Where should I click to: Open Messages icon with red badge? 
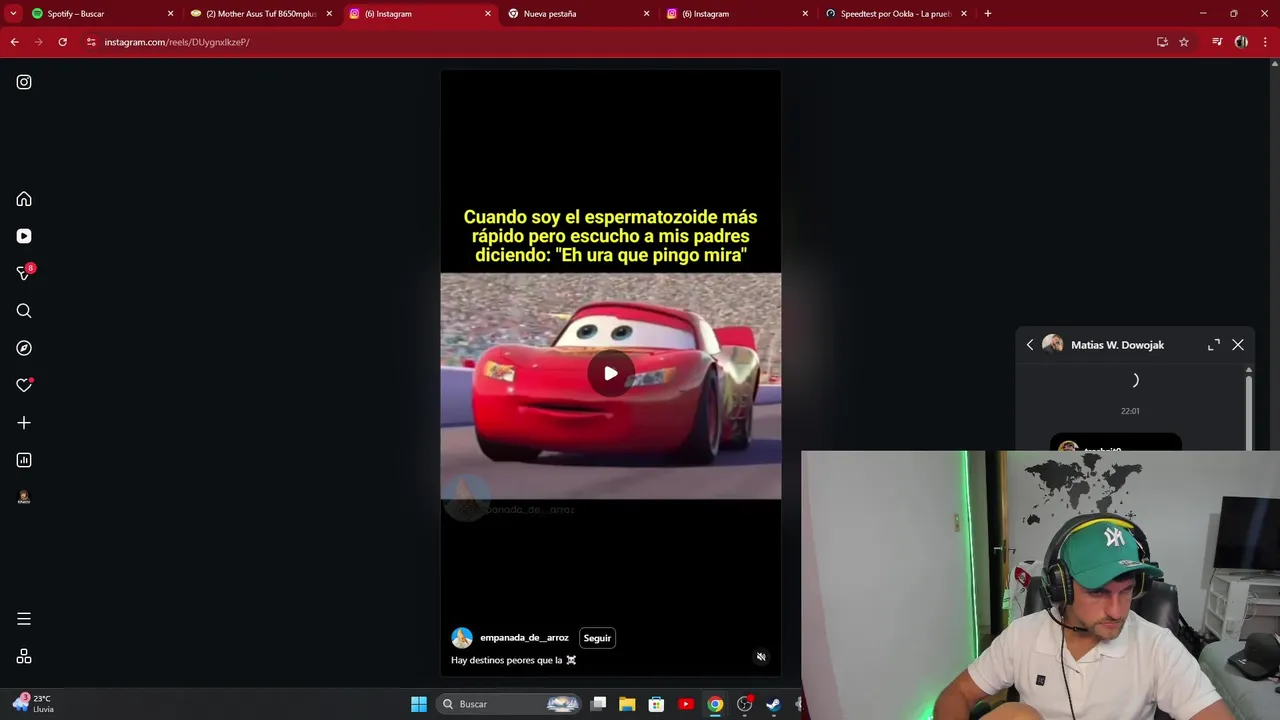[24, 273]
